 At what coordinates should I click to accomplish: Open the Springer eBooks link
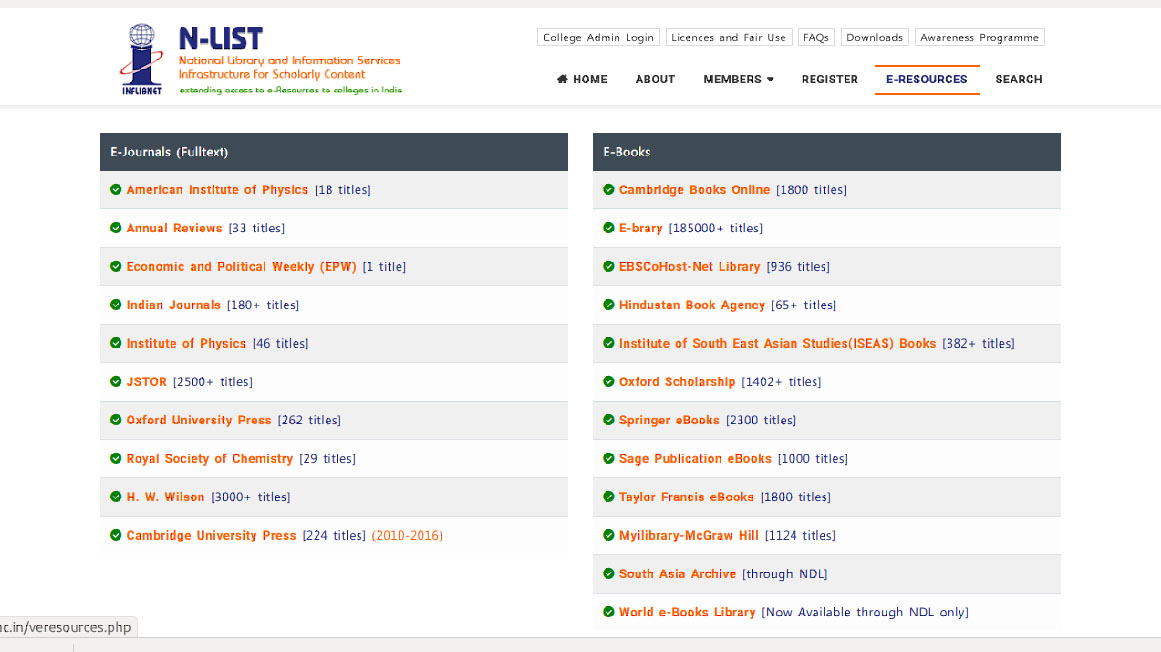pyautogui.click(x=669, y=420)
